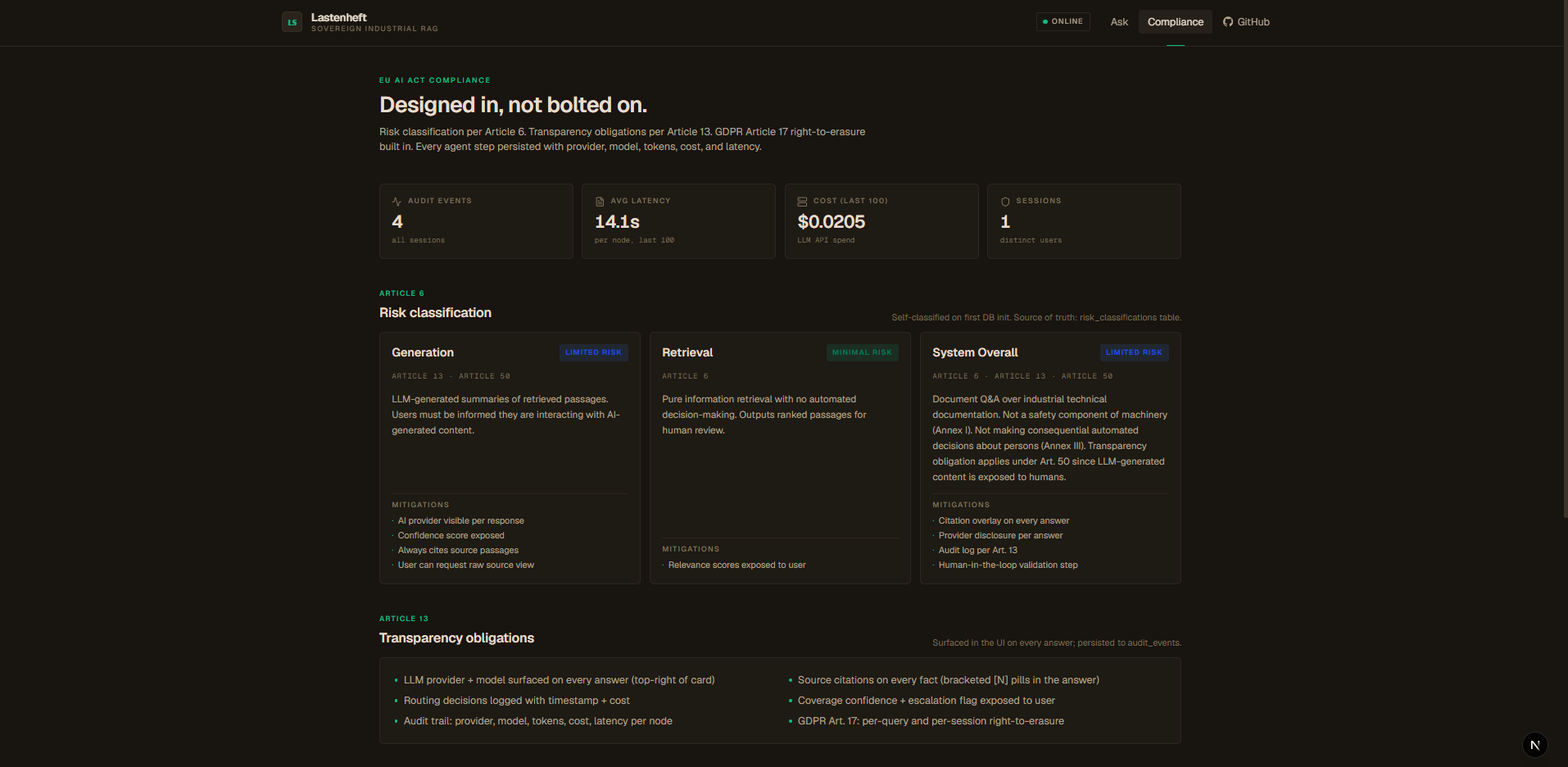Open the Next.js dev tools badge
Viewport: 1568px width, 767px height.
tap(1534, 745)
